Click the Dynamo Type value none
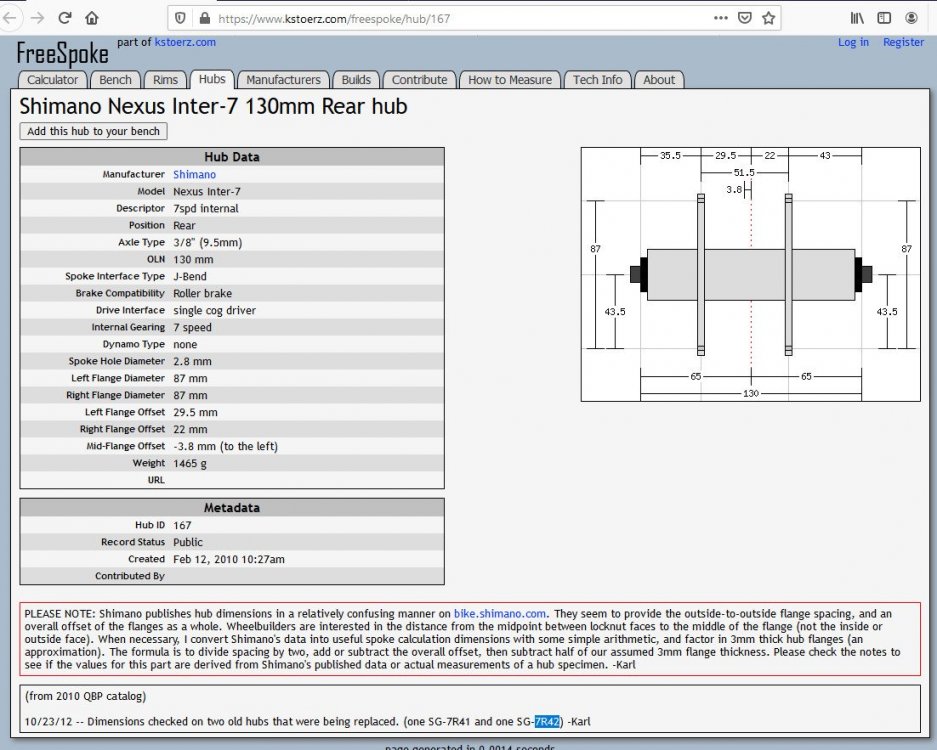937x750 pixels. (185, 345)
